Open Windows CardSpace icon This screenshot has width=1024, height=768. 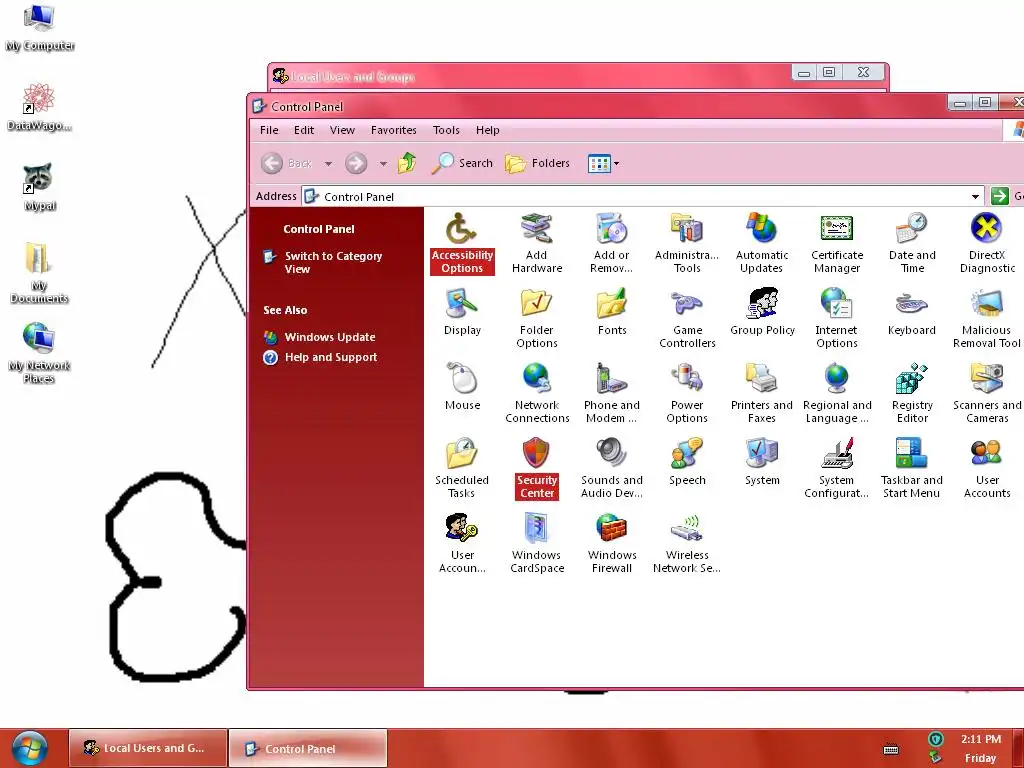[537, 543]
